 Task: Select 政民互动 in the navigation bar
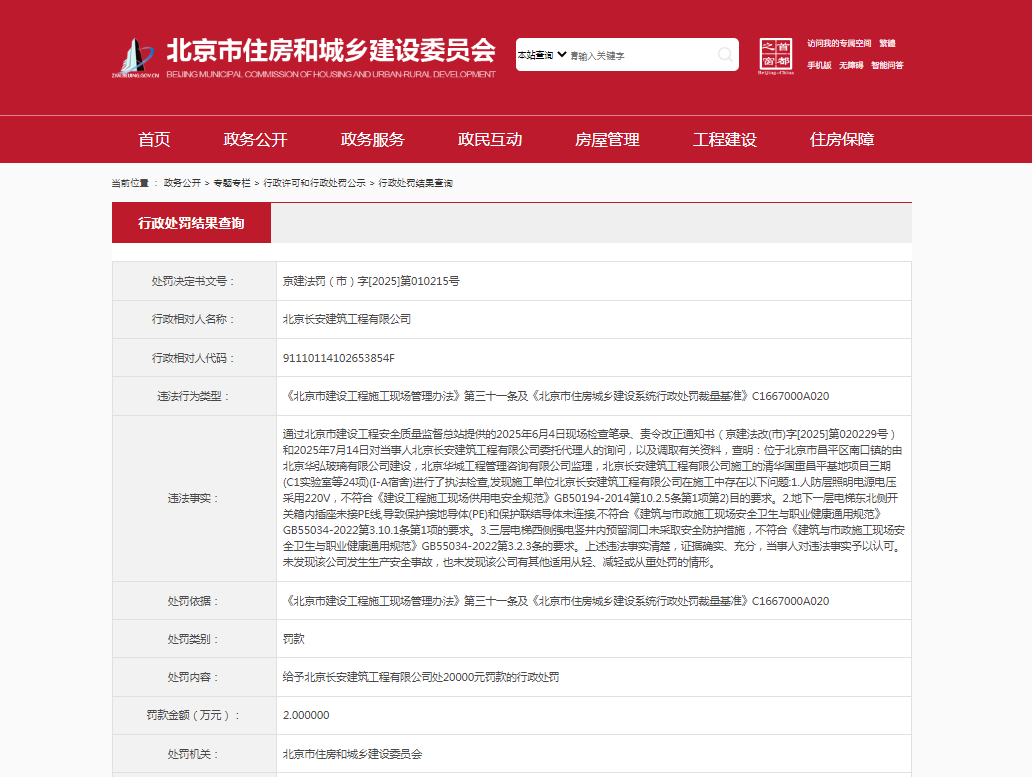click(x=490, y=140)
